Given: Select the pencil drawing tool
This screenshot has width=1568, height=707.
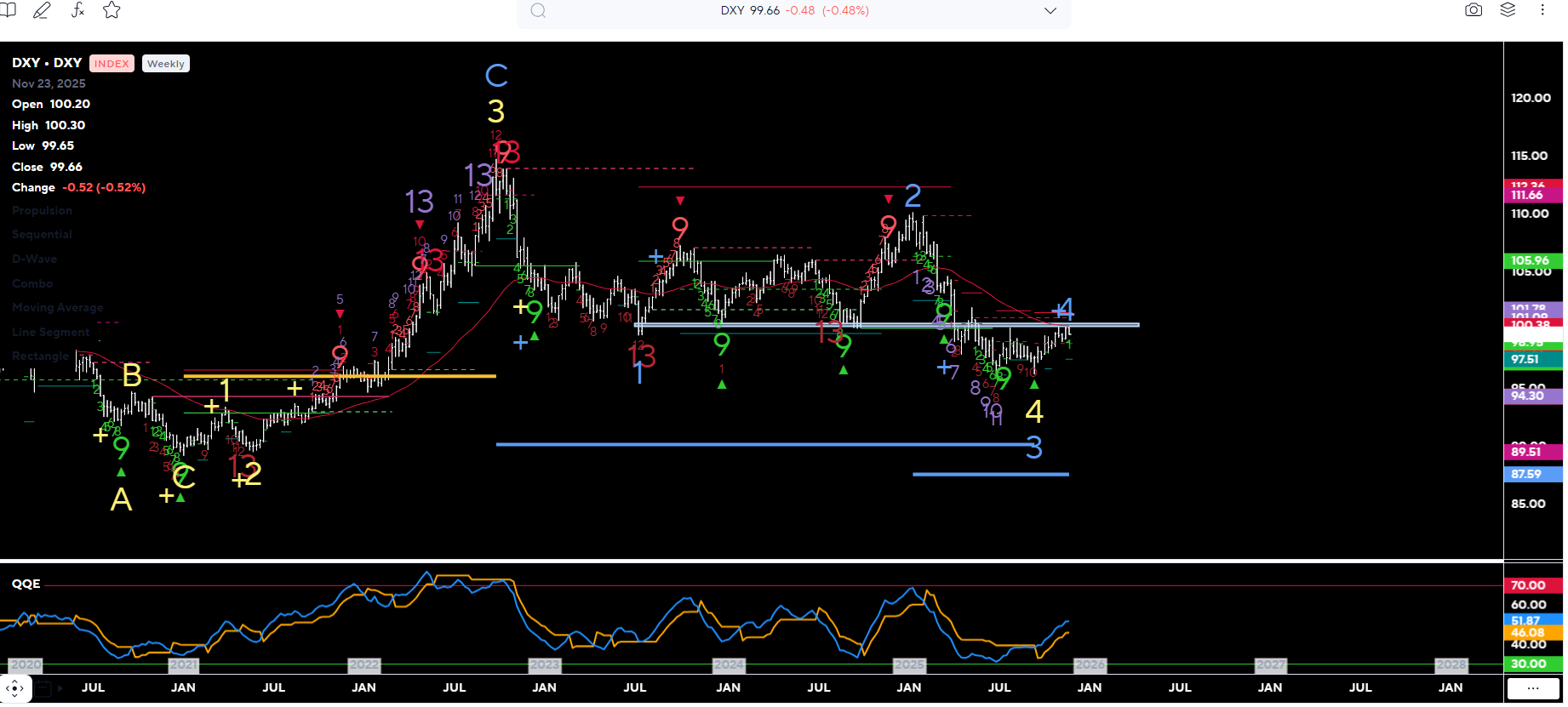Looking at the screenshot, I should point(42,10).
